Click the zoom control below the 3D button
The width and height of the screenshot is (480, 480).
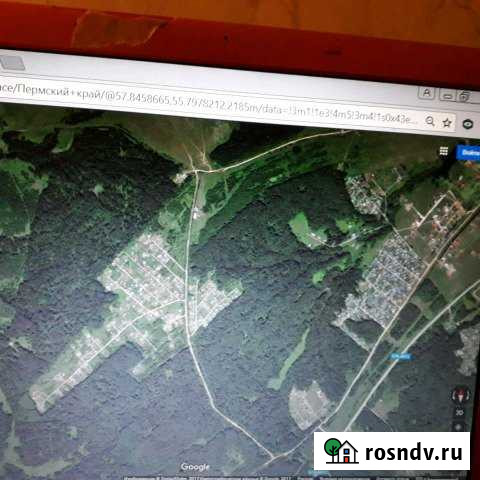click(459, 426)
